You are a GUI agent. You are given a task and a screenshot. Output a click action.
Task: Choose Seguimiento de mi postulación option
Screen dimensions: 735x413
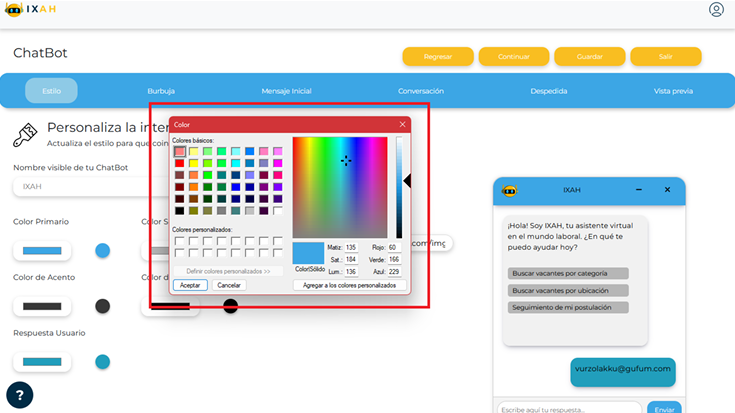click(568, 308)
